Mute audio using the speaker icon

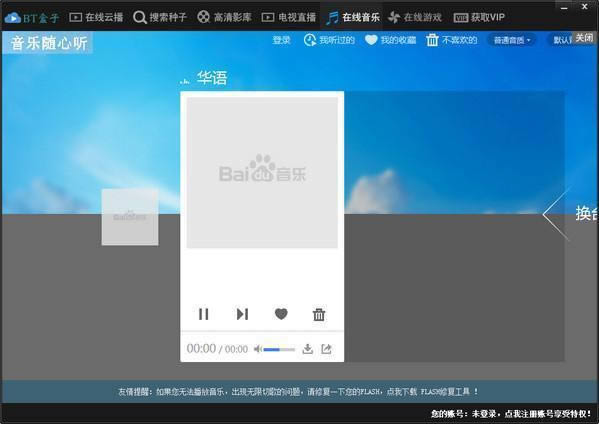pos(258,349)
